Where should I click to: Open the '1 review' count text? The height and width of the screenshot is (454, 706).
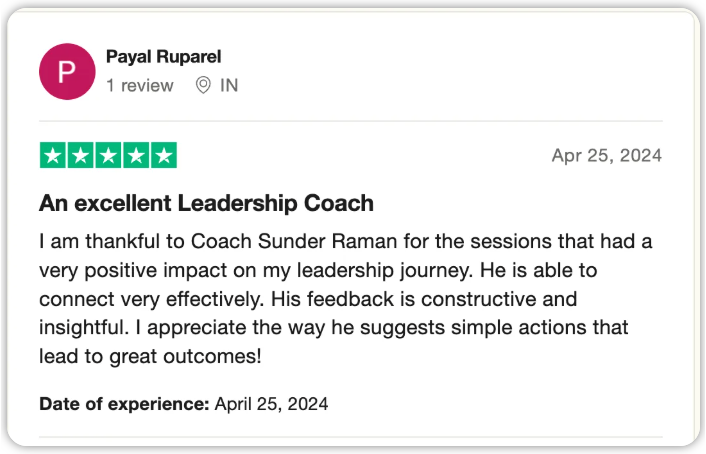140,85
